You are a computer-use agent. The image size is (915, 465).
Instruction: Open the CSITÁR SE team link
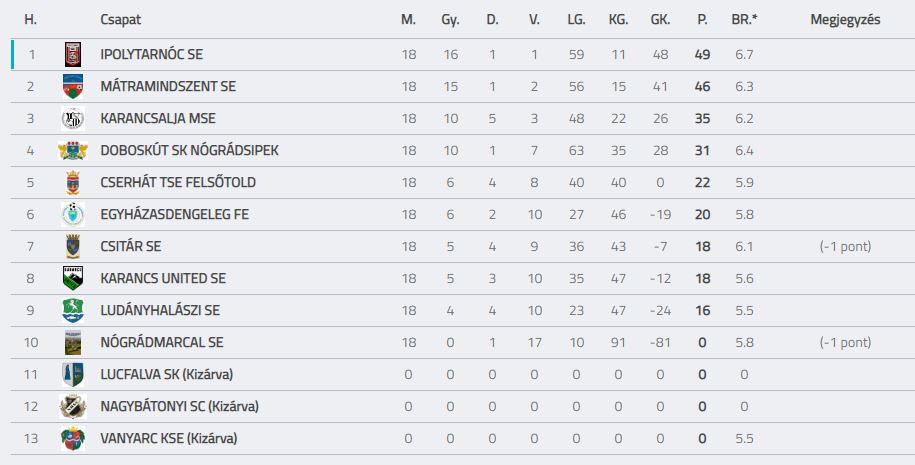[131, 246]
